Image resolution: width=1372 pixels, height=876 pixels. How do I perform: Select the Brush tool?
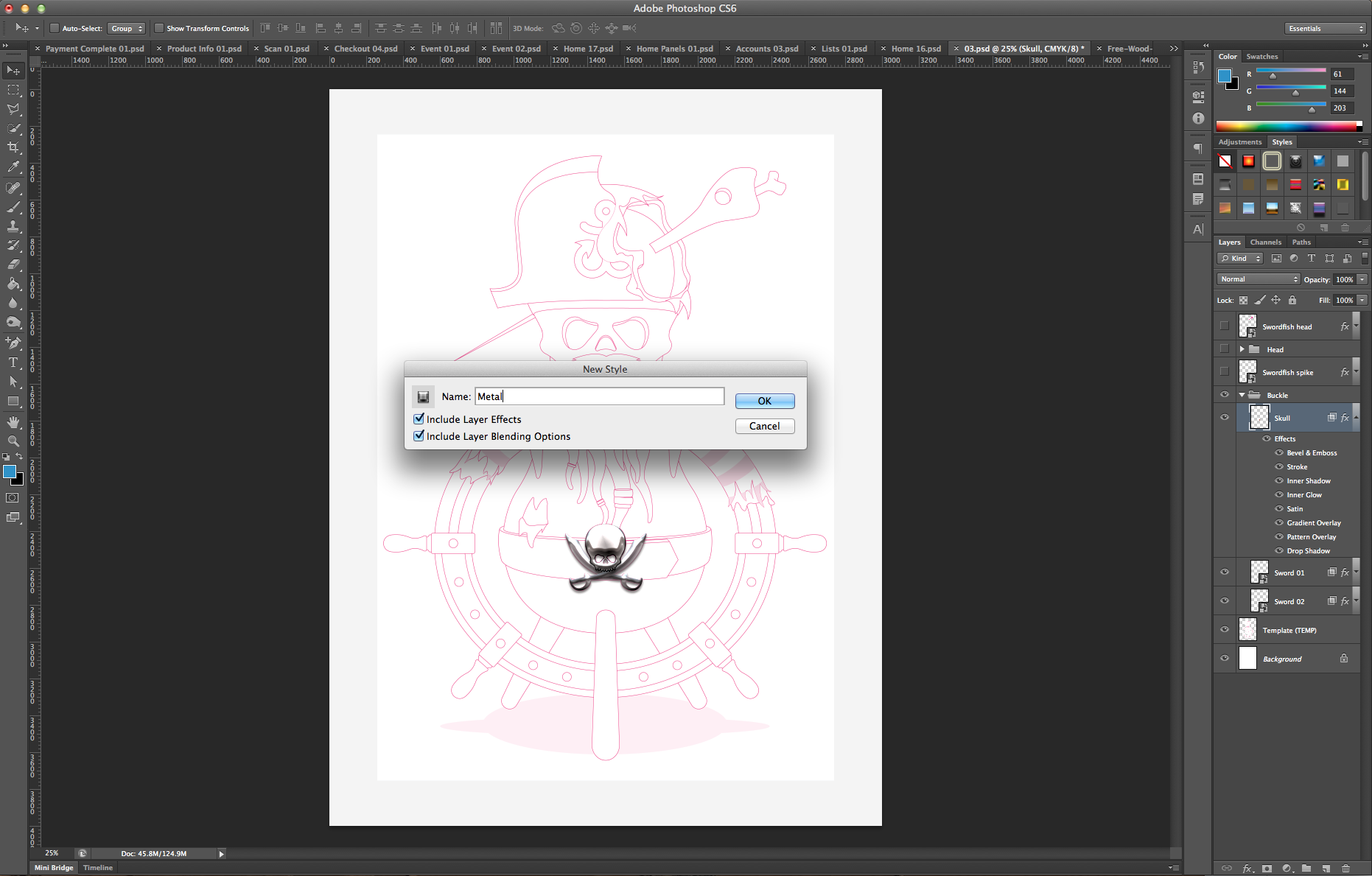click(x=13, y=206)
